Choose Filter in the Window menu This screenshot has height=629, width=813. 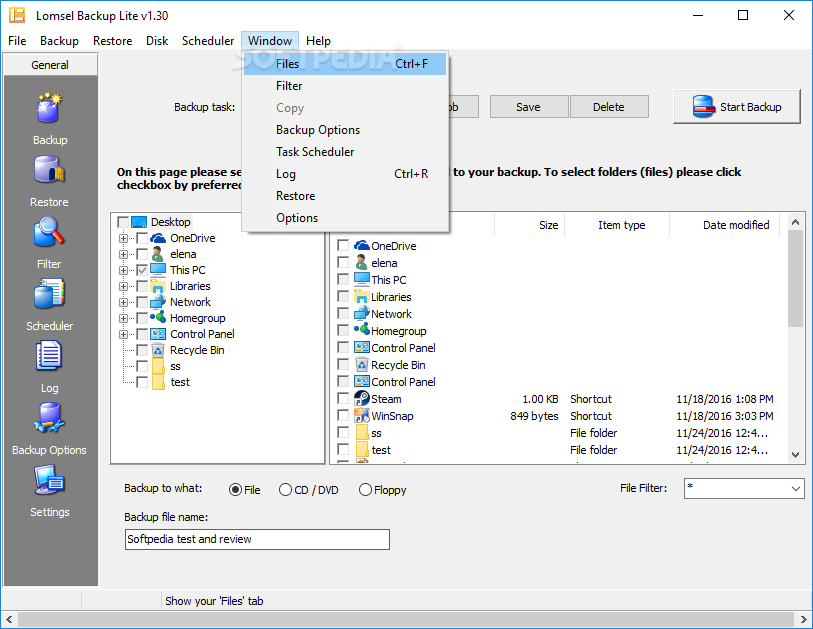click(x=345, y=86)
